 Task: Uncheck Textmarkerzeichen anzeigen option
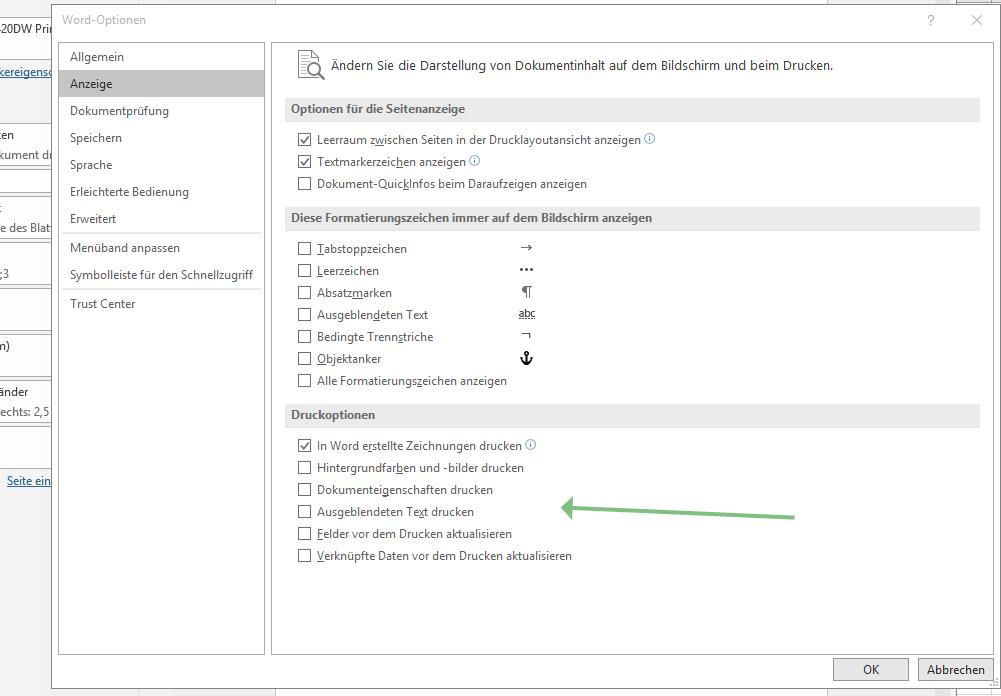tap(305, 162)
